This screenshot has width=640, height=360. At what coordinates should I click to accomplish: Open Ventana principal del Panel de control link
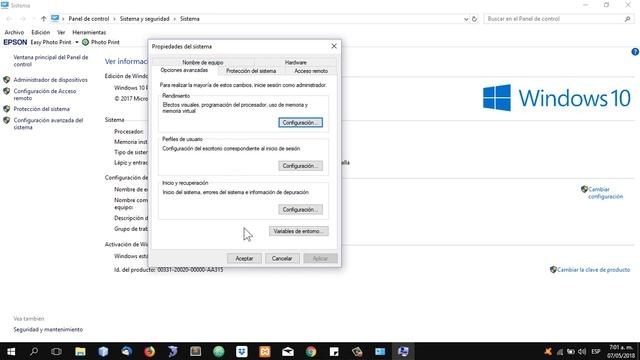(51, 61)
